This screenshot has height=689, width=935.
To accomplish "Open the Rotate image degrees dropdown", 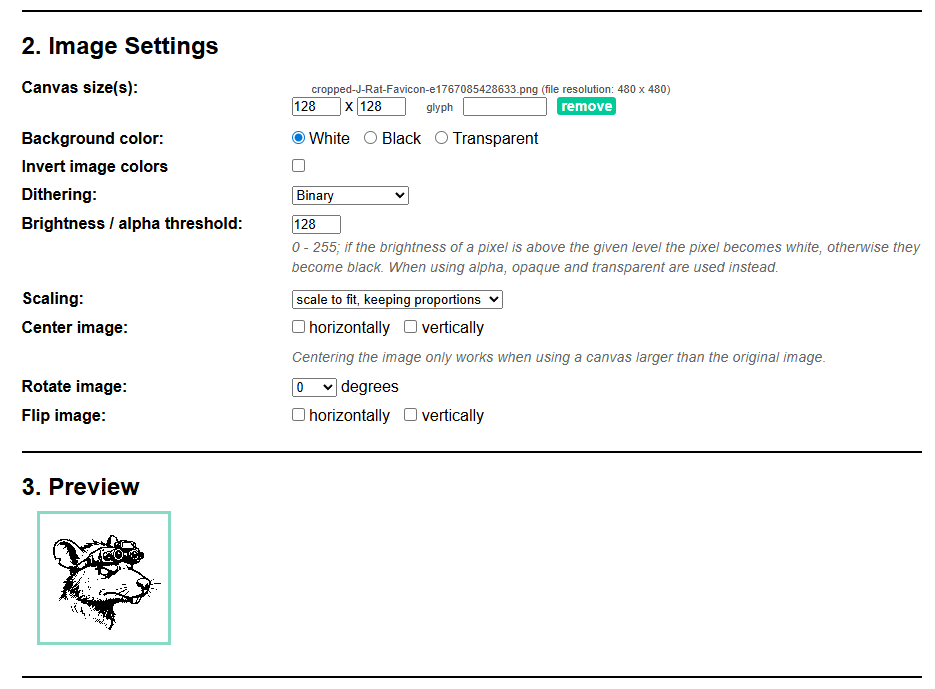I will 314,387.
